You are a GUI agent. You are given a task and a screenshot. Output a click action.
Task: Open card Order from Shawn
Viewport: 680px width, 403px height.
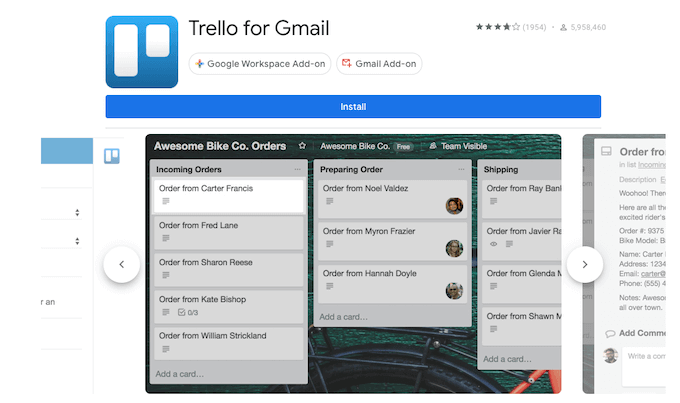(522, 326)
